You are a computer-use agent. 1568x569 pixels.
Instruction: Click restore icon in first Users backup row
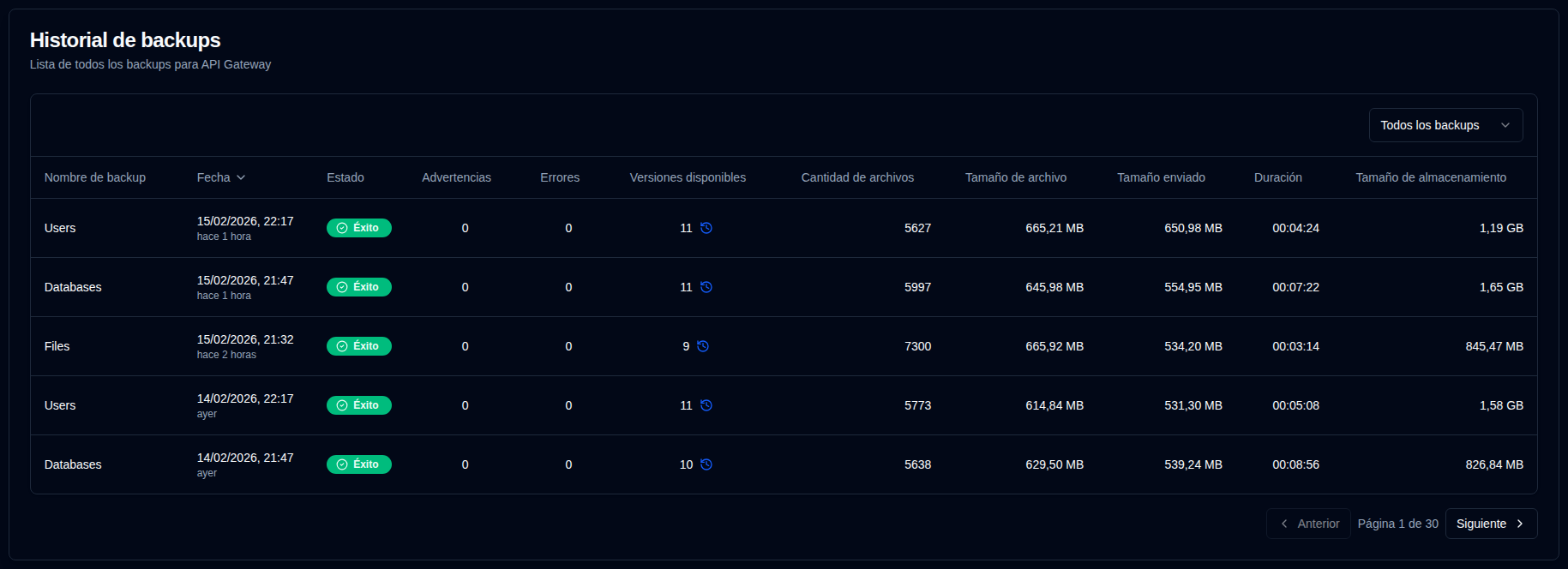click(x=706, y=228)
